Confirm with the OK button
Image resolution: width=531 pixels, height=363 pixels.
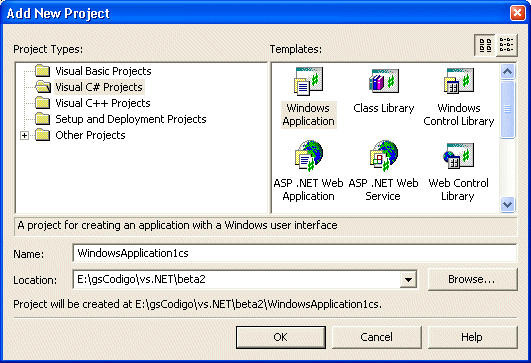pos(281,337)
